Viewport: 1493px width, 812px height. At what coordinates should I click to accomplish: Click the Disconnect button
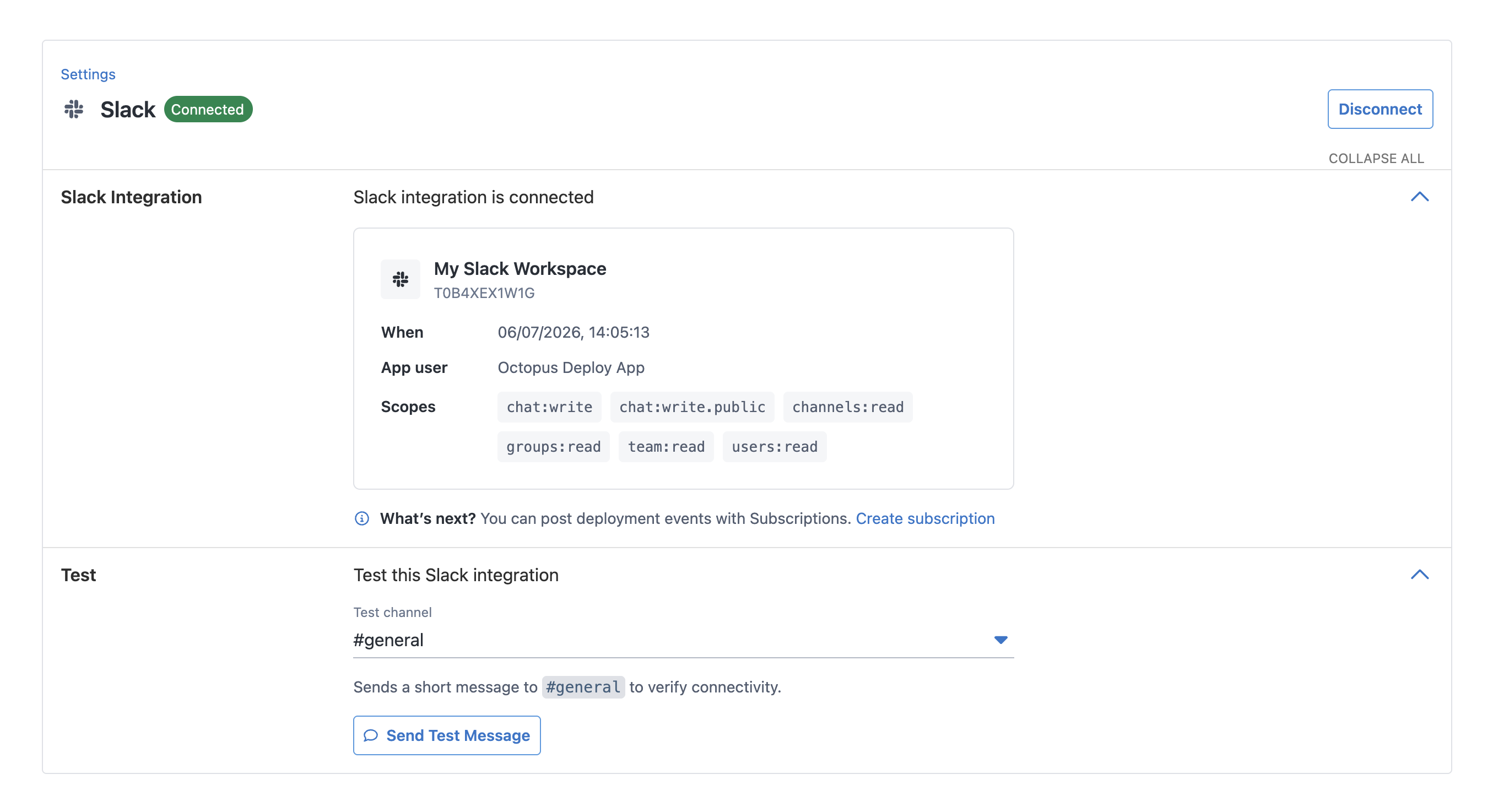(1380, 109)
